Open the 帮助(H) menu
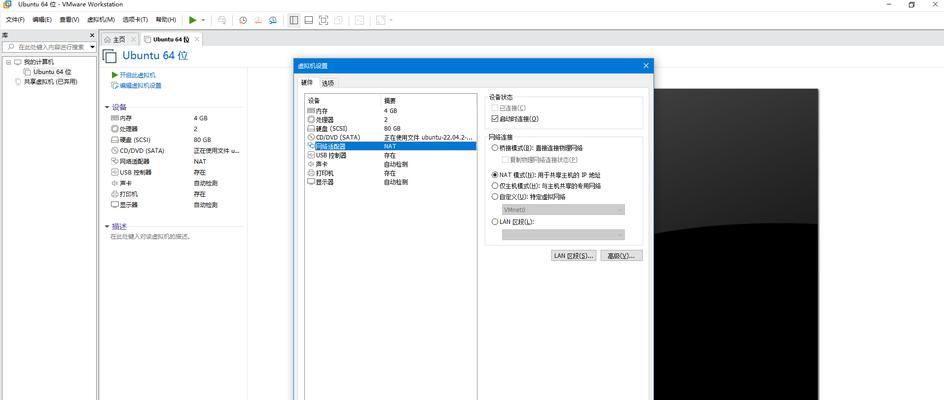Image resolution: width=944 pixels, height=400 pixels. pyautogui.click(x=166, y=20)
